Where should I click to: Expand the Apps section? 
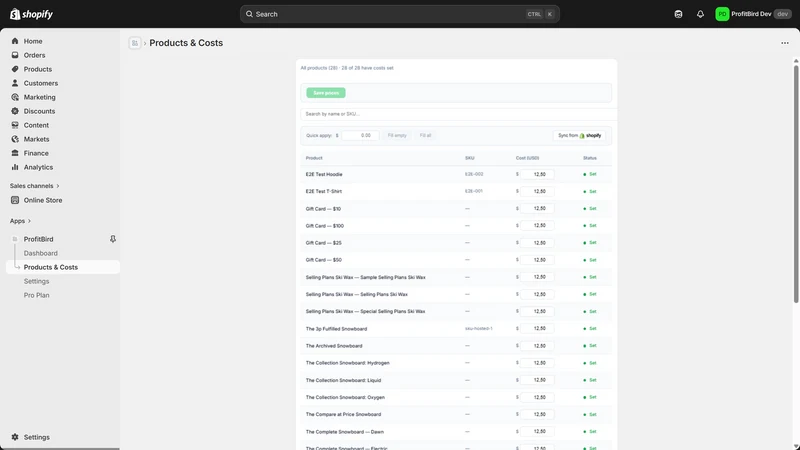20,221
